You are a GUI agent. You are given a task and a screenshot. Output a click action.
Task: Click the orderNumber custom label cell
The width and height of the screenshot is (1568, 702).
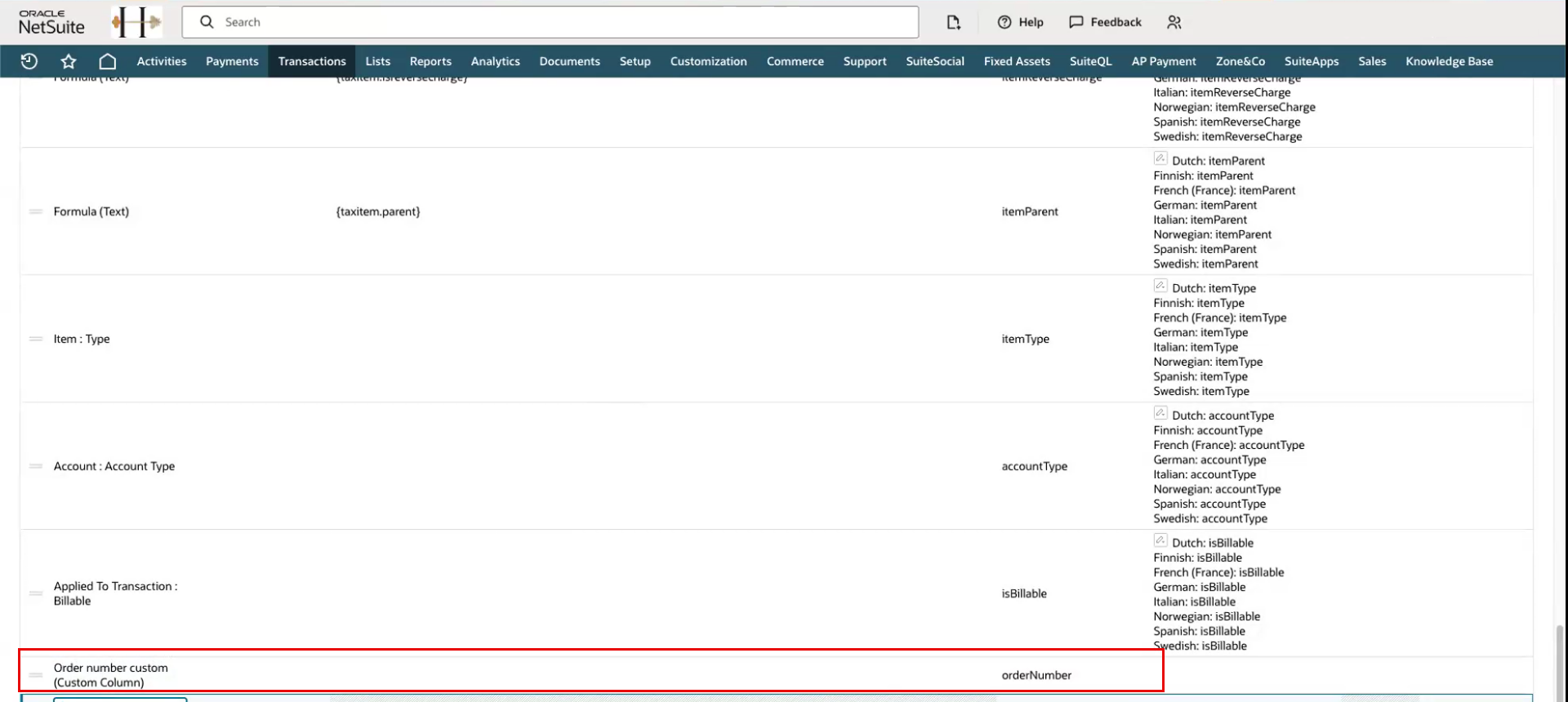(x=1036, y=675)
